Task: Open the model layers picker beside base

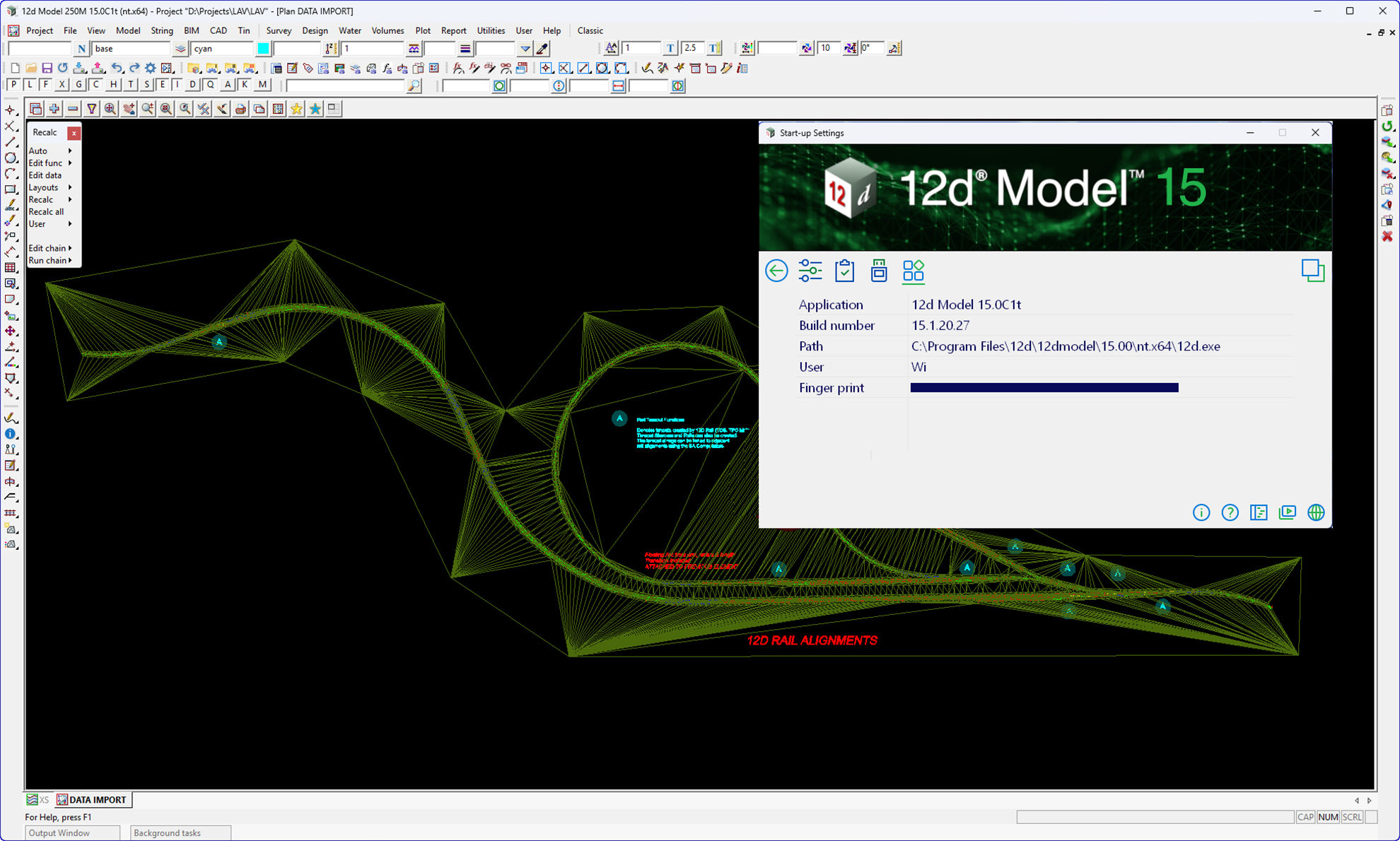Action: [180, 48]
